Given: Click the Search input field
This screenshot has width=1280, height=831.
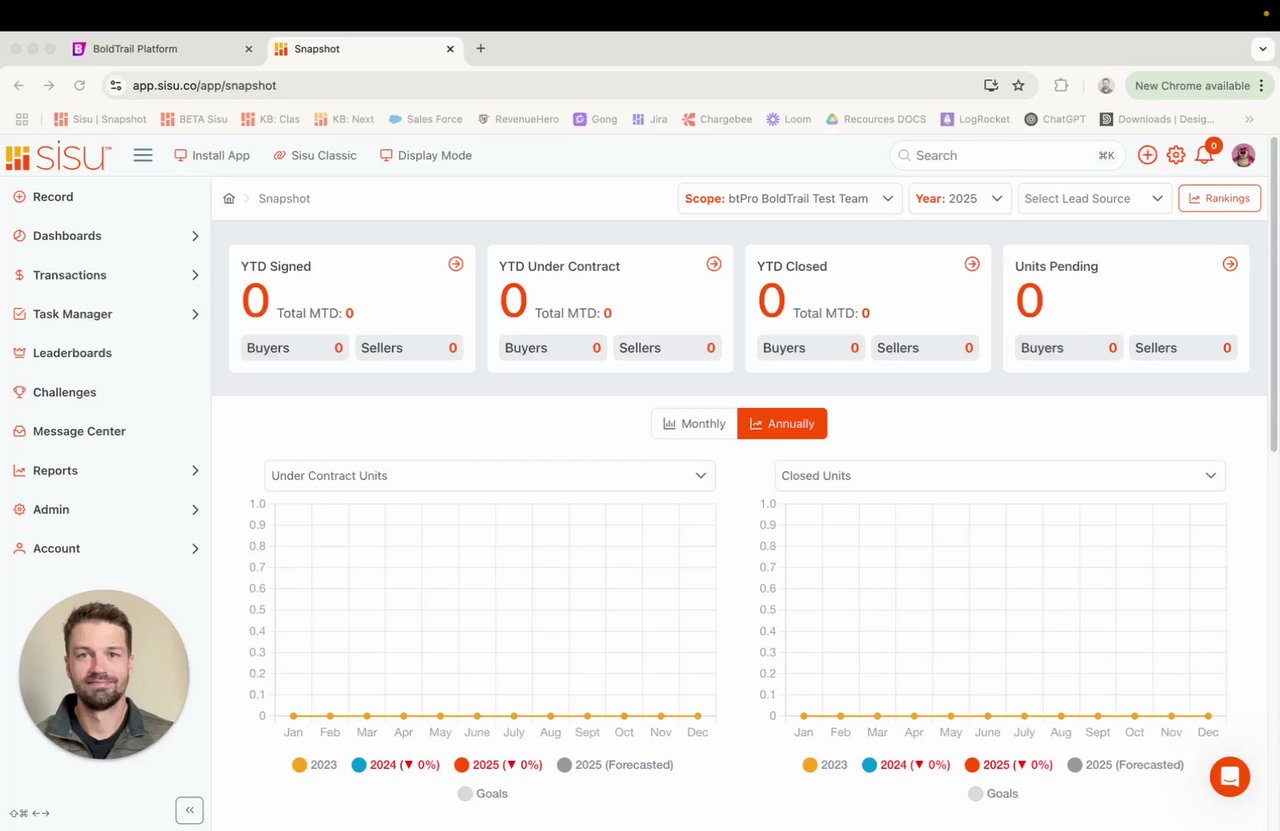Looking at the screenshot, I should 1007,155.
